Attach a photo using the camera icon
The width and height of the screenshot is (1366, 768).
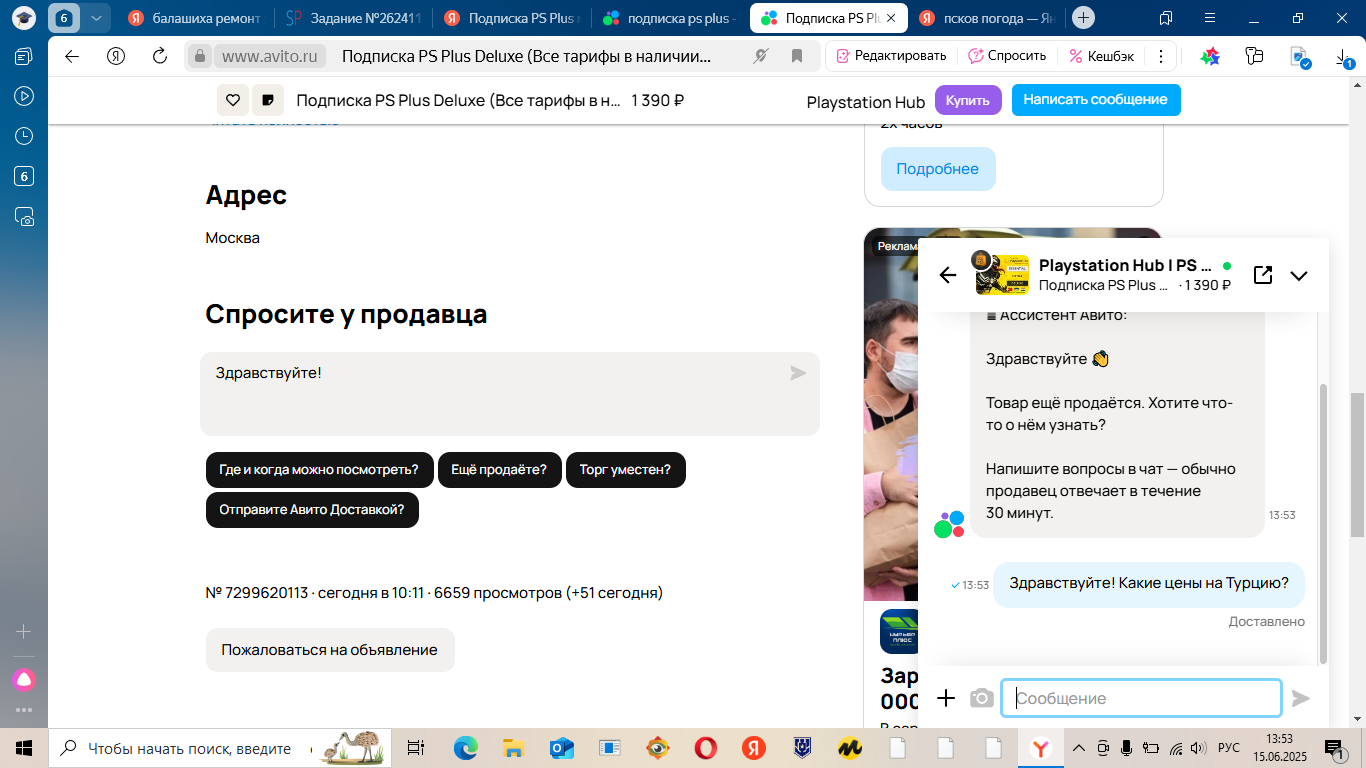[982, 698]
